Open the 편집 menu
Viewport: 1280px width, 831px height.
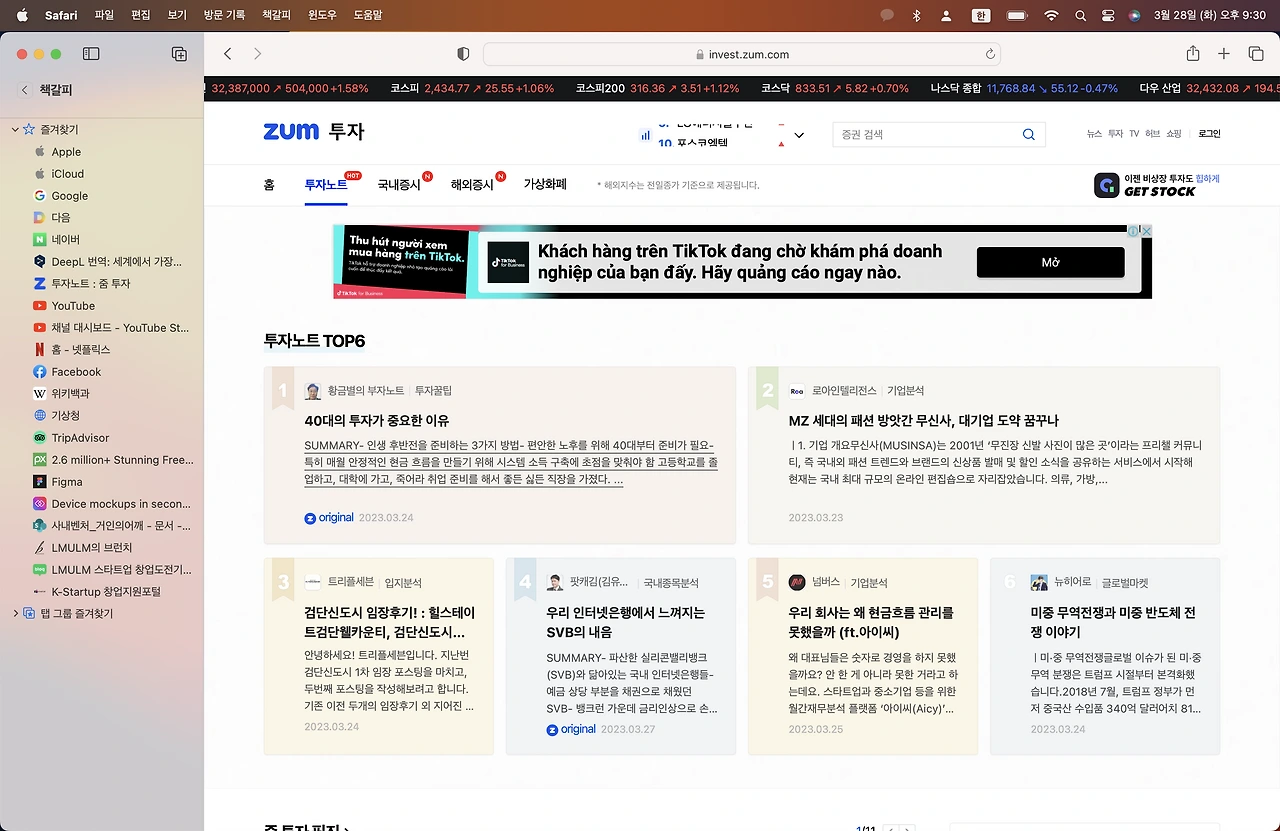[141, 16]
